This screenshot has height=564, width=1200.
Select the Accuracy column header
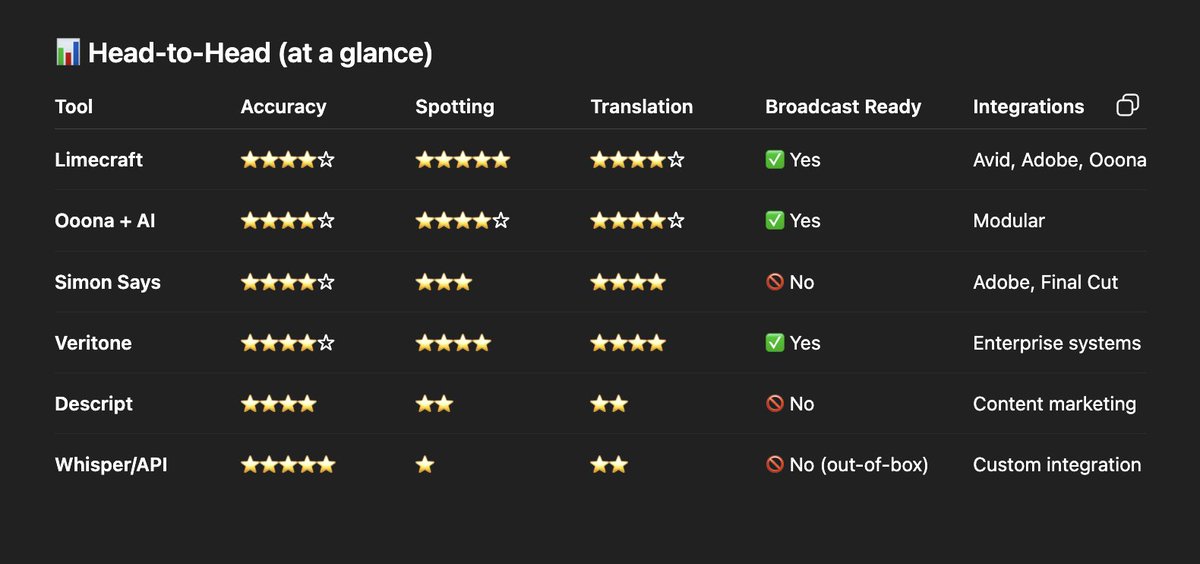coord(284,107)
